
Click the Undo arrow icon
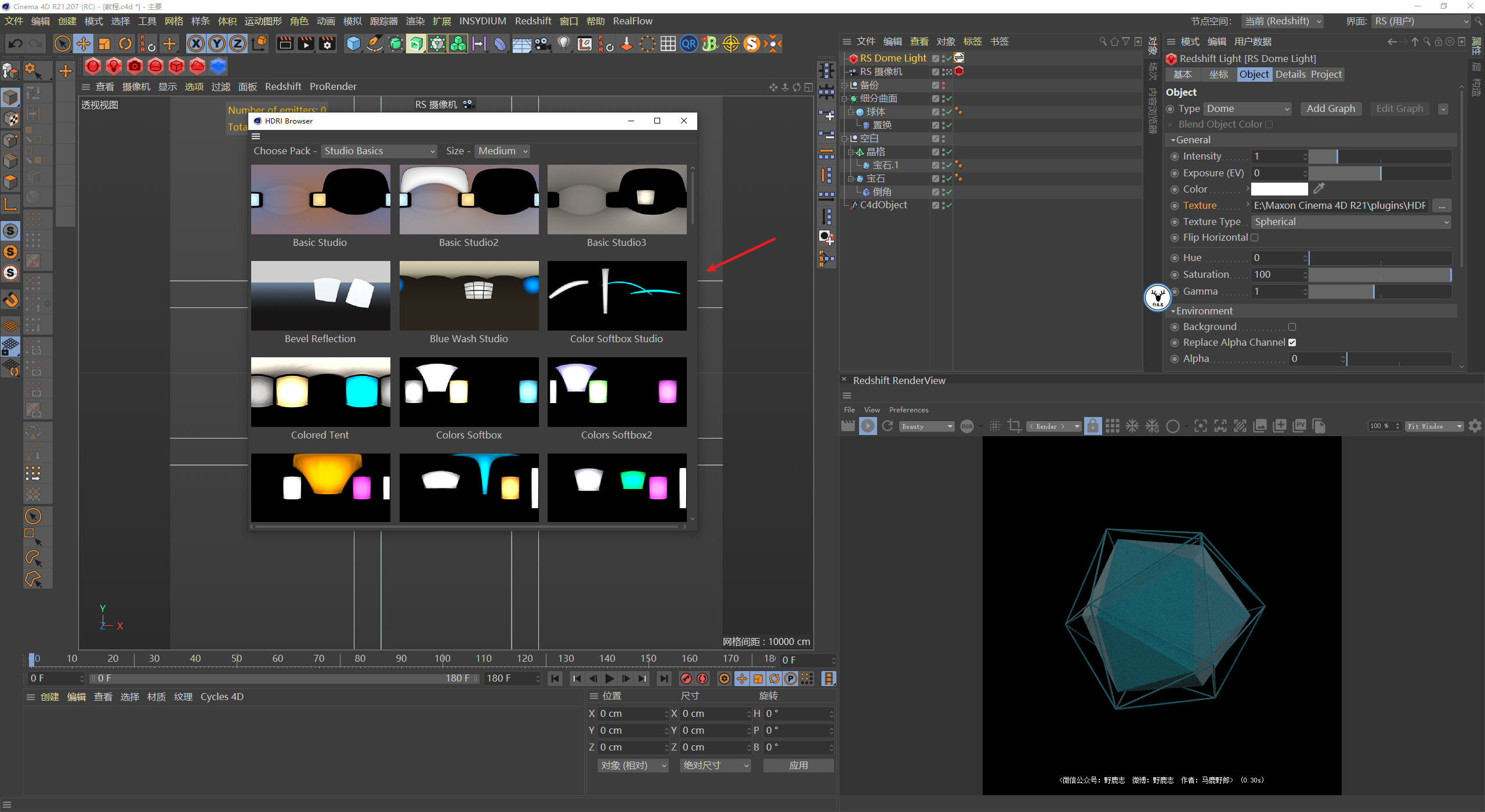(x=16, y=43)
